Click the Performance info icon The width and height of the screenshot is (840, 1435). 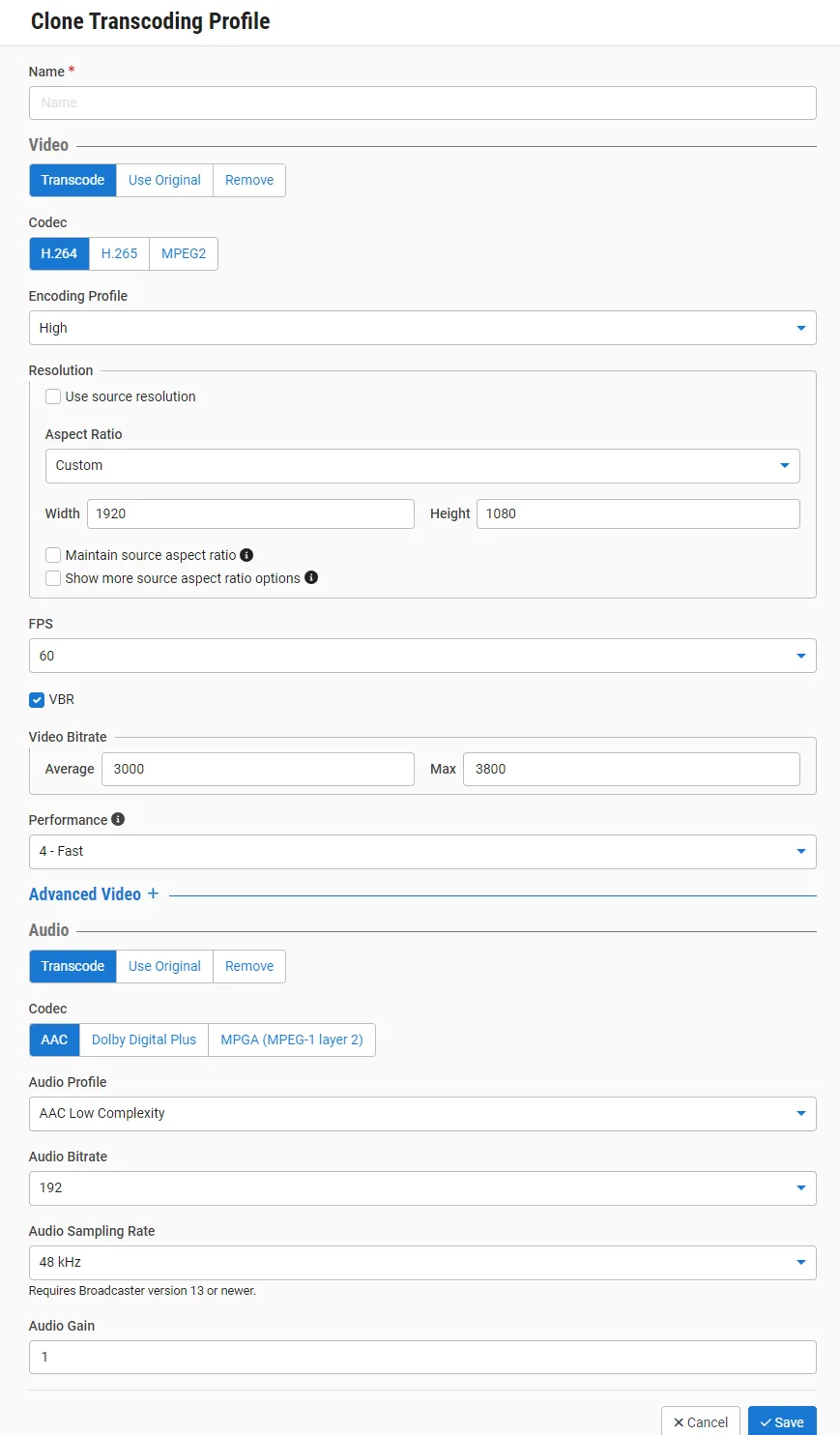[118, 819]
